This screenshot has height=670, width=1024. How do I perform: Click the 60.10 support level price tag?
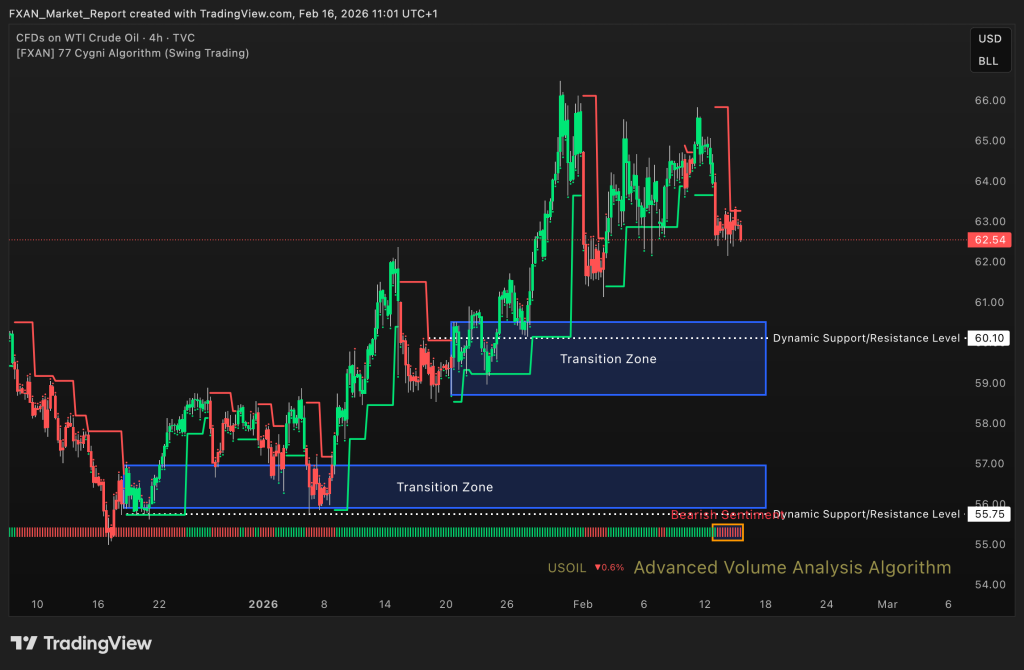click(987, 338)
